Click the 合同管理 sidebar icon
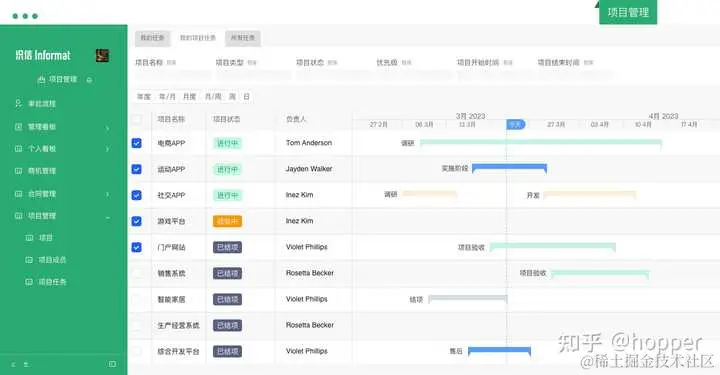 pyautogui.click(x=18, y=194)
